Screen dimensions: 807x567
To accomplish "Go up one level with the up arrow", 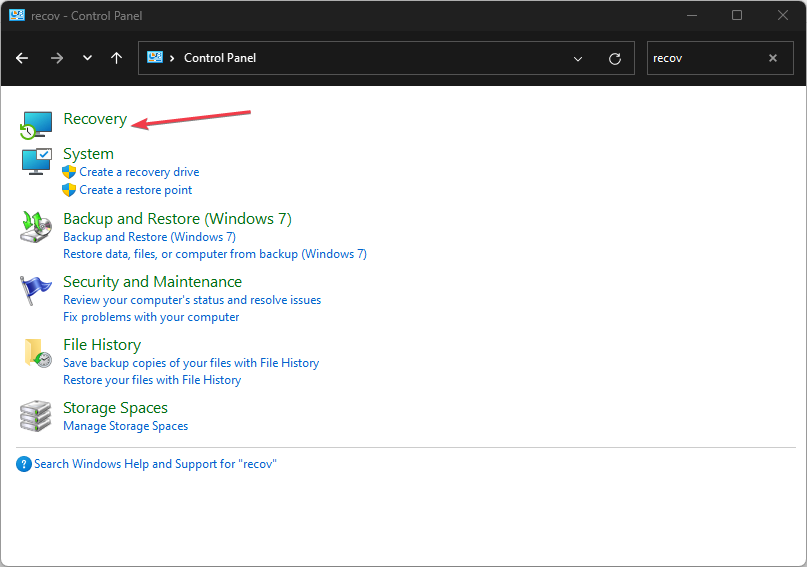I will click(117, 58).
